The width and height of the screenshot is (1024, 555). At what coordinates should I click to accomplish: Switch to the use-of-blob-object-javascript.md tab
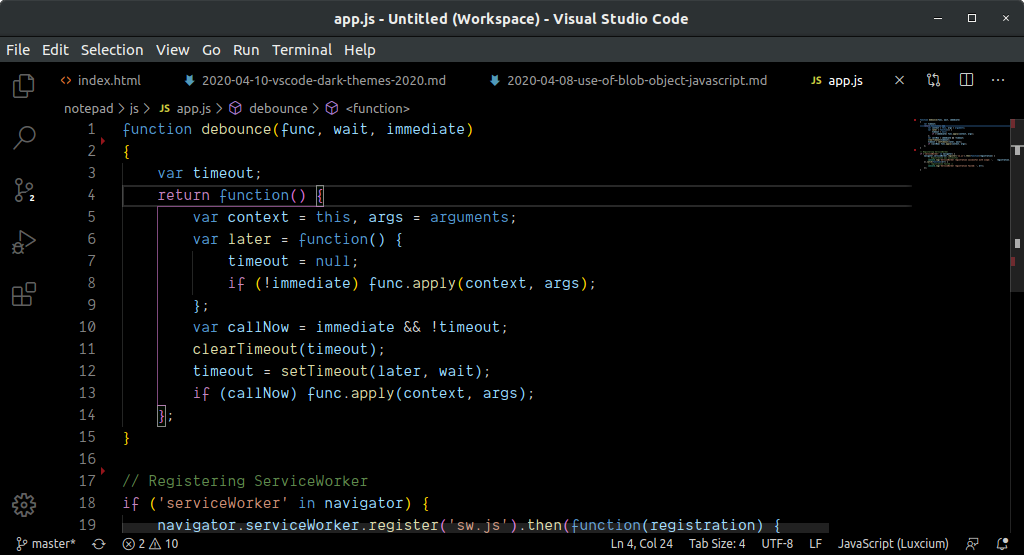[629, 80]
